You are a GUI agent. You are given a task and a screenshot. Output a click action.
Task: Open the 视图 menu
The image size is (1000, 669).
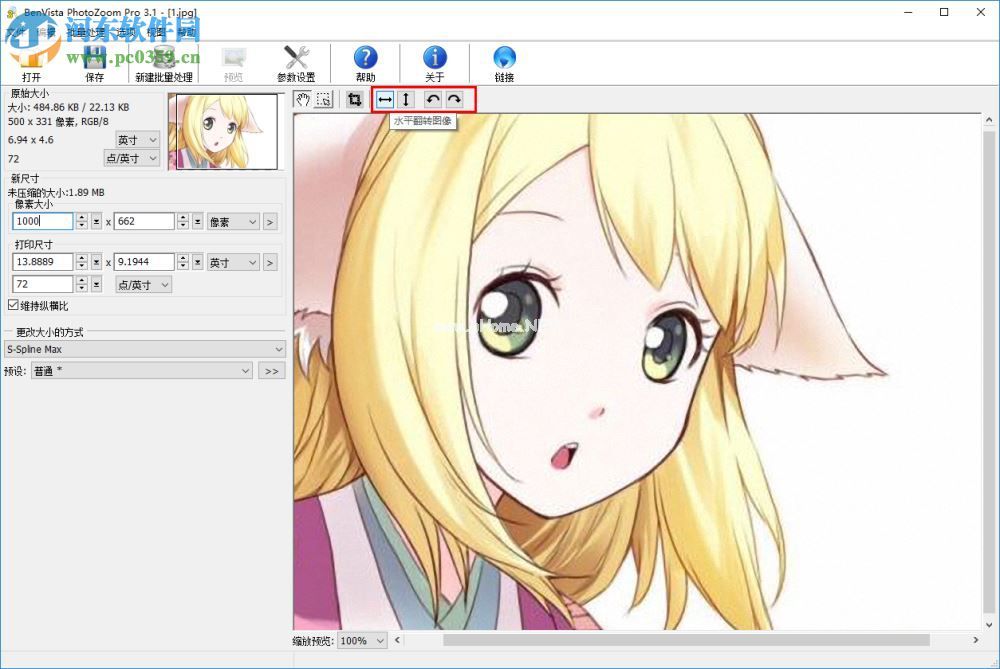click(155, 31)
